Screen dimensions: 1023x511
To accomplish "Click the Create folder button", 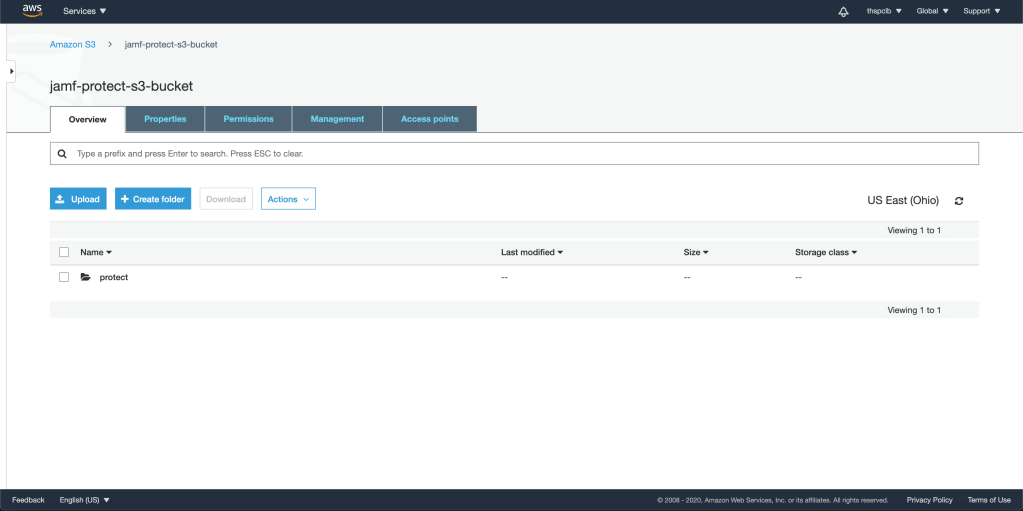I will 153,199.
